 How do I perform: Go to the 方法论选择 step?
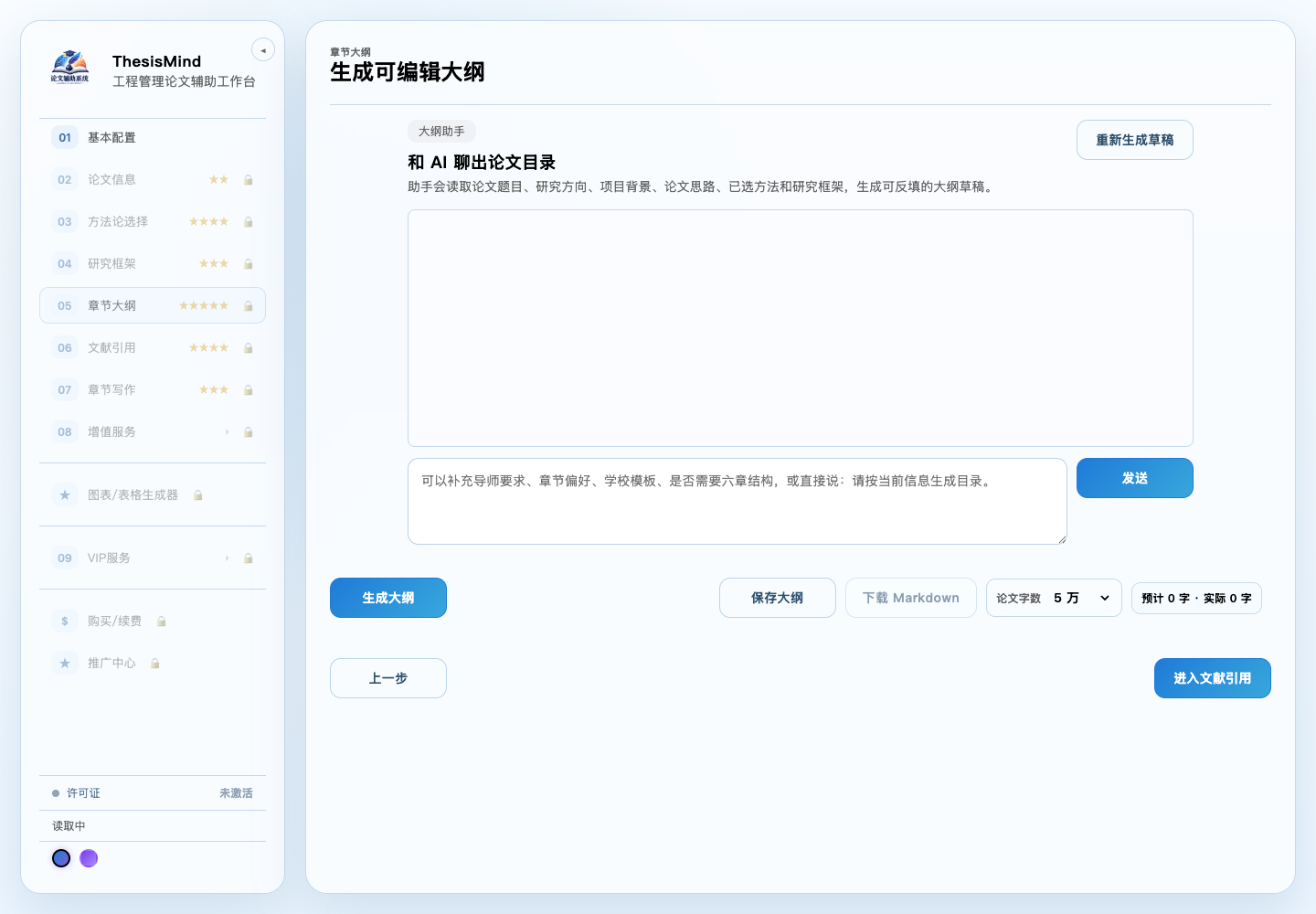click(153, 222)
